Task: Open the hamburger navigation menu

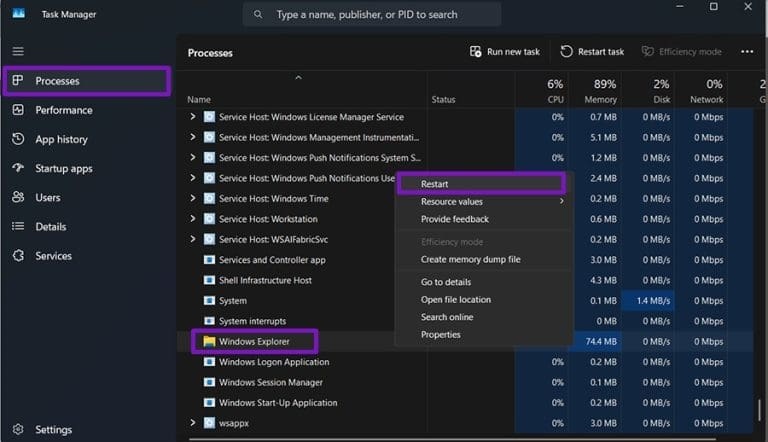Action: 18,51
